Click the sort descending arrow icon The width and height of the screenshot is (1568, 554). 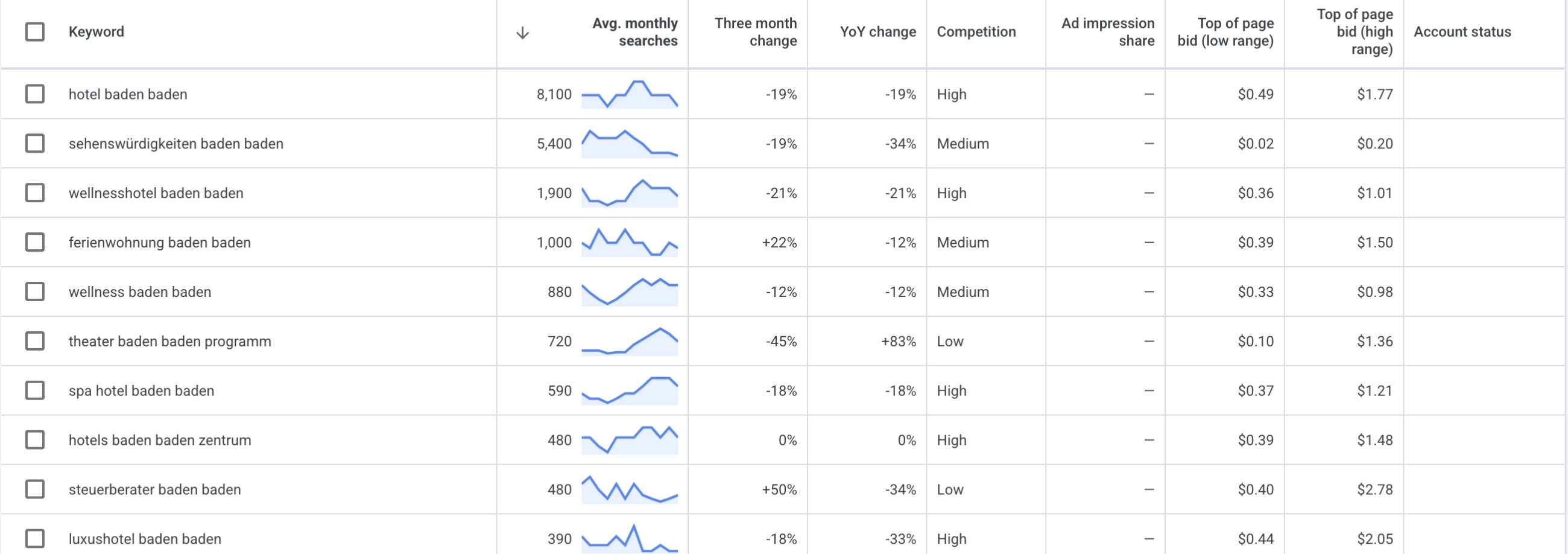tap(522, 32)
